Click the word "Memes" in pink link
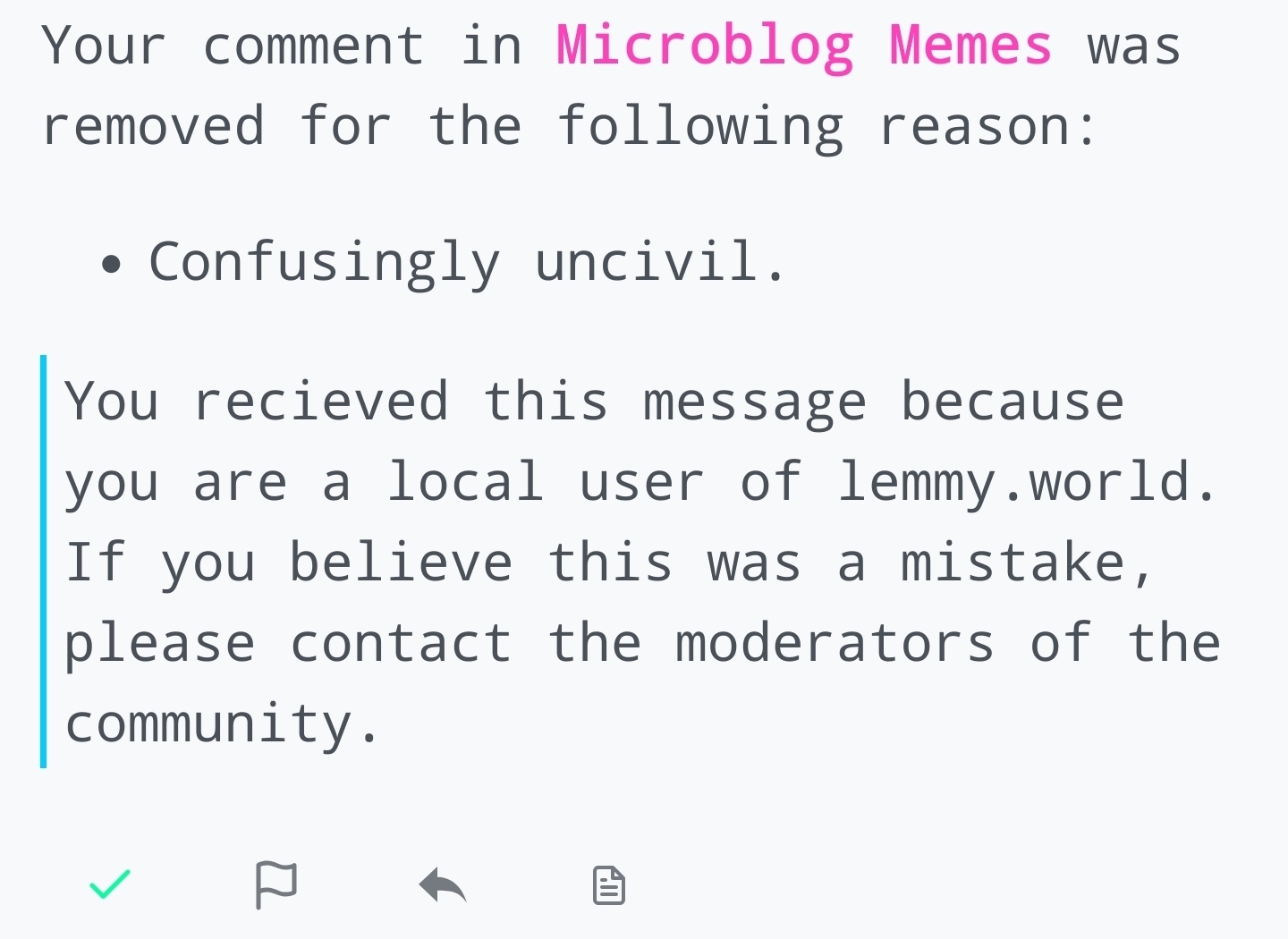Viewport: 1288px width, 939px height. [970, 45]
